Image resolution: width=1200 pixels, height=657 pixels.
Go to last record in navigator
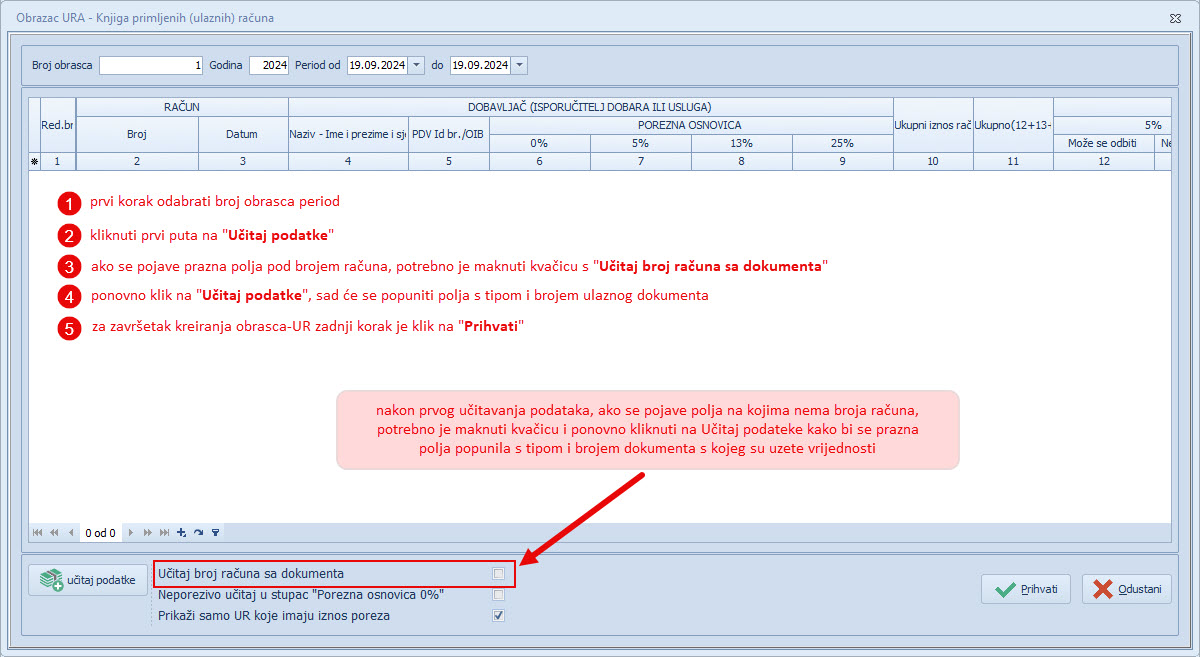[165, 533]
